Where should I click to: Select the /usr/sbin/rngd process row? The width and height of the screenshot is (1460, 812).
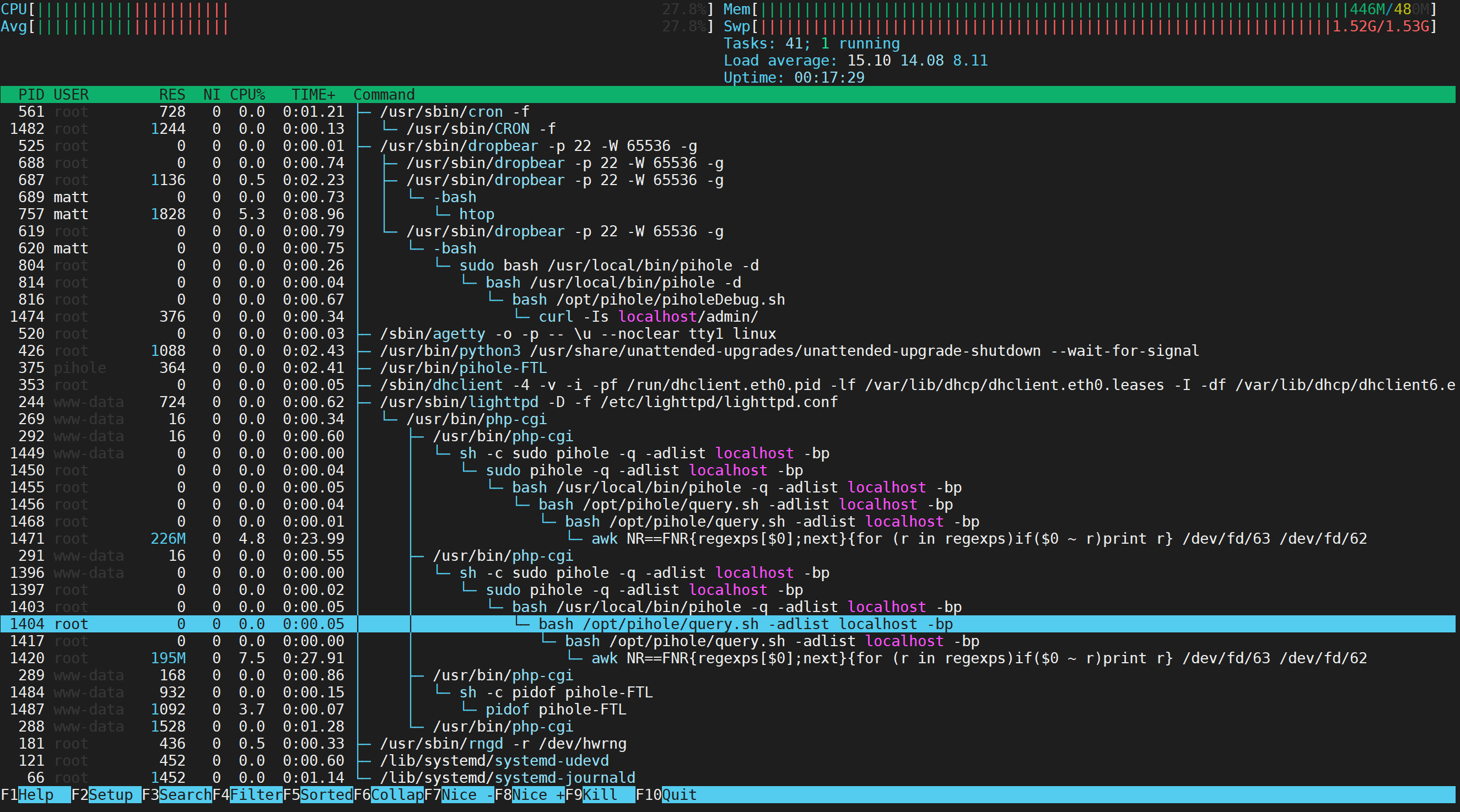[728, 744]
